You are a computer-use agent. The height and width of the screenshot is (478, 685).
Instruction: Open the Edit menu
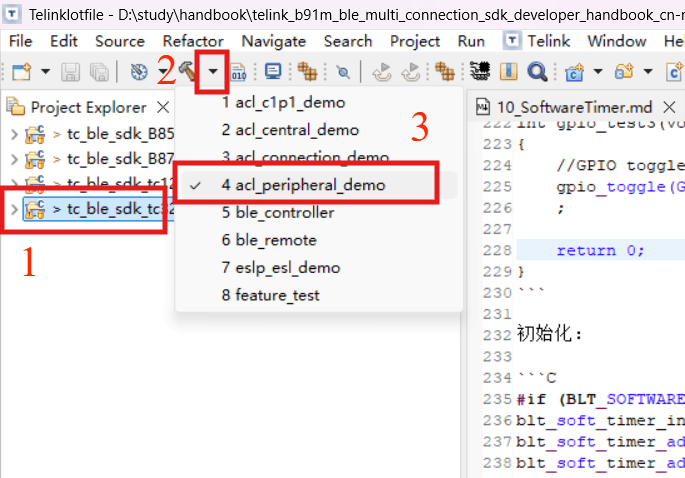point(64,41)
